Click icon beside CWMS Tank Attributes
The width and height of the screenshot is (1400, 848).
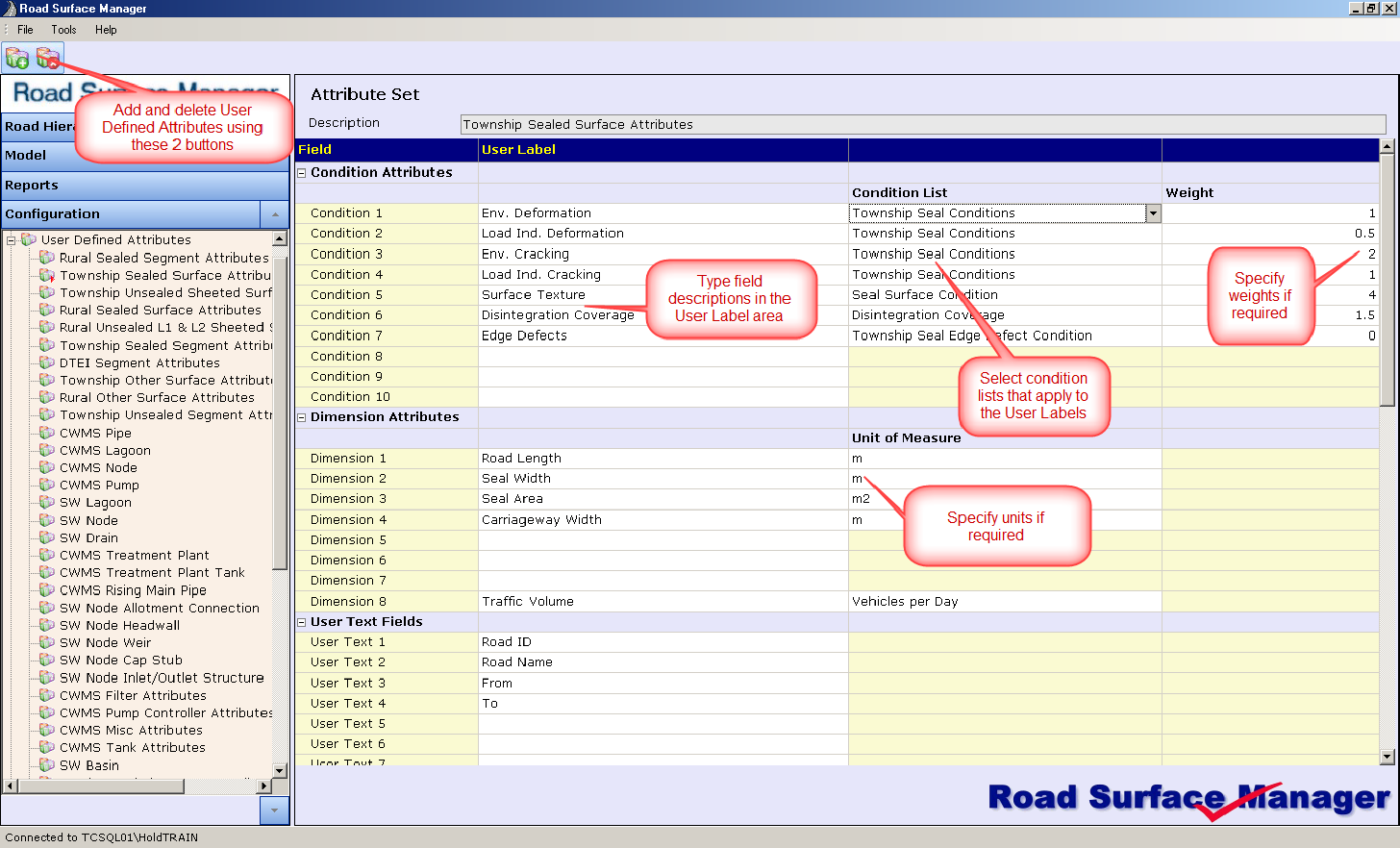46,747
